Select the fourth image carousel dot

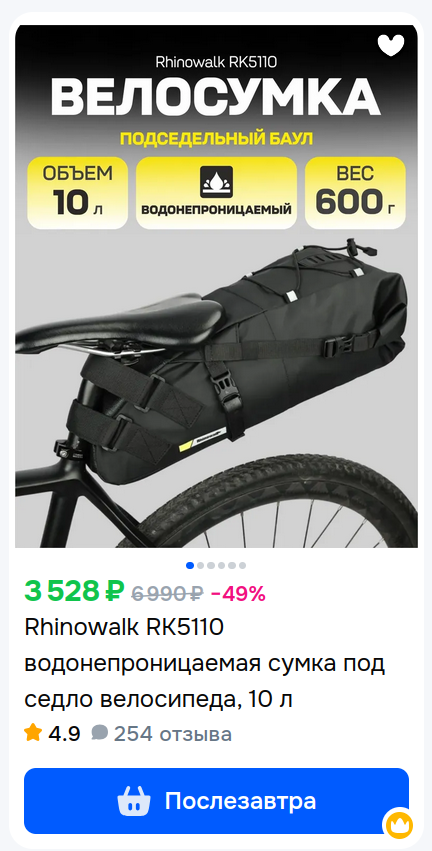pos(221,566)
